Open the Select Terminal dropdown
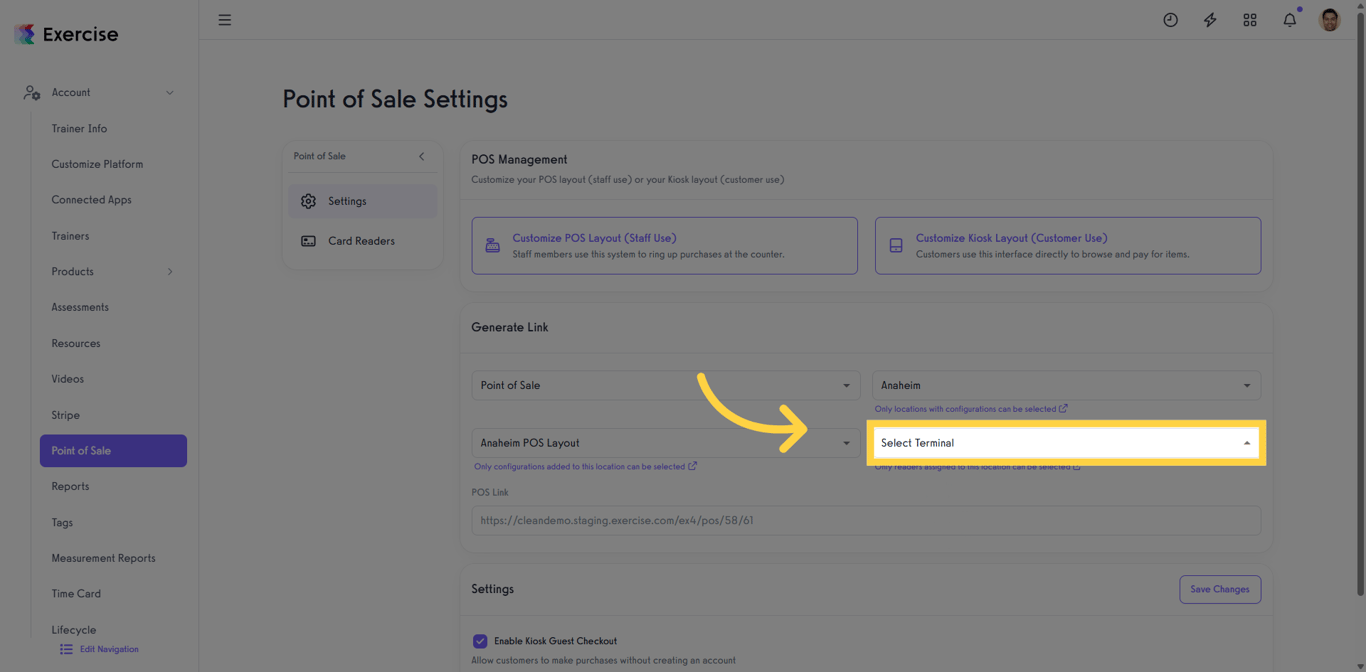 (x=1066, y=443)
